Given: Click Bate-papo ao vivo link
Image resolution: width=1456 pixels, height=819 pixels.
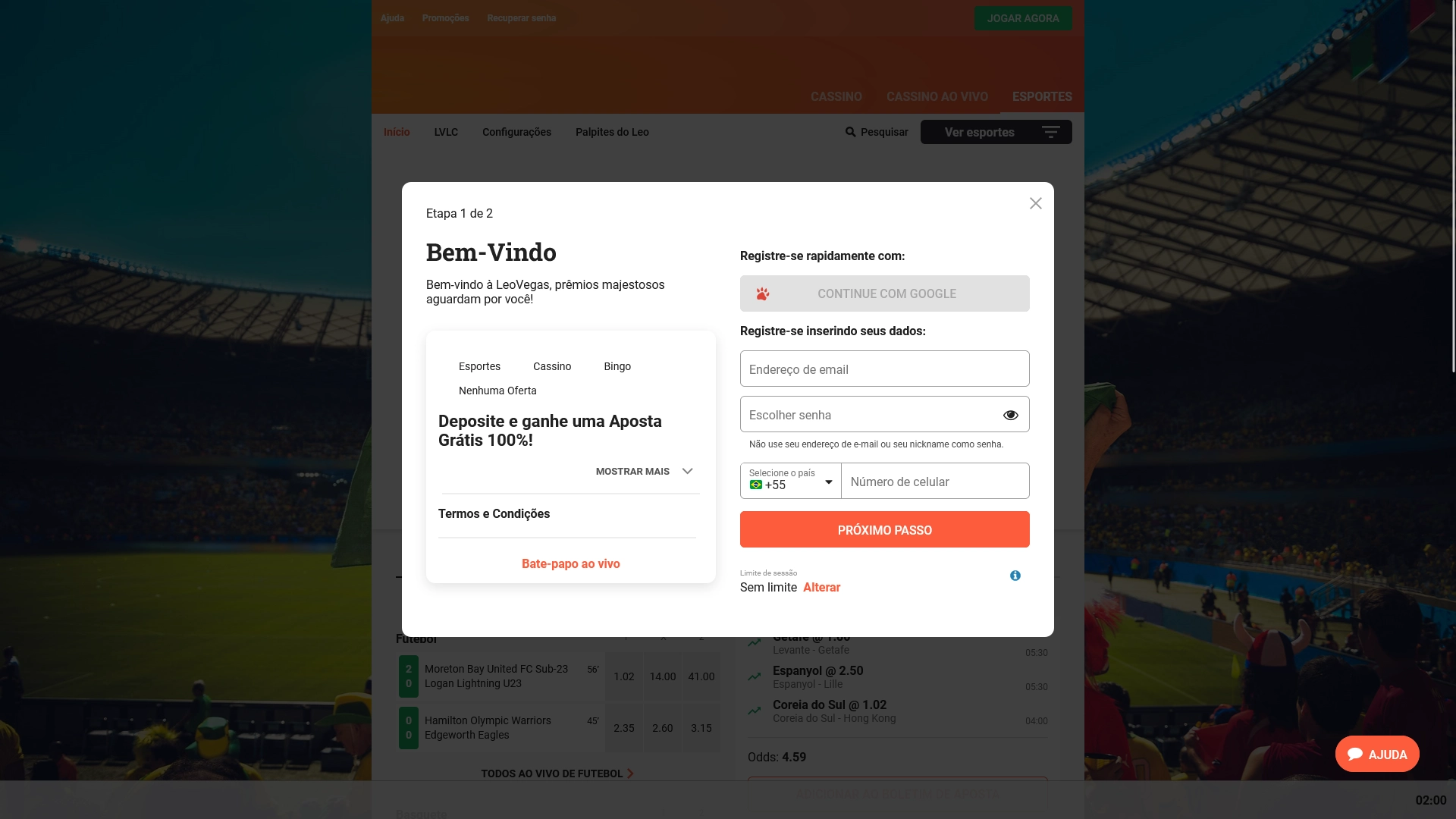Looking at the screenshot, I should (570, 564).
